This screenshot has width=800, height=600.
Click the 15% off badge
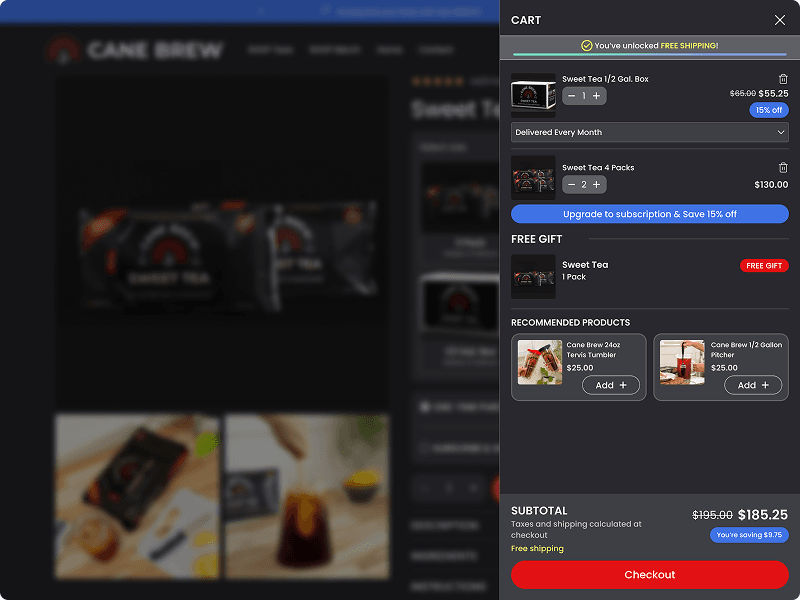point(769,110)
